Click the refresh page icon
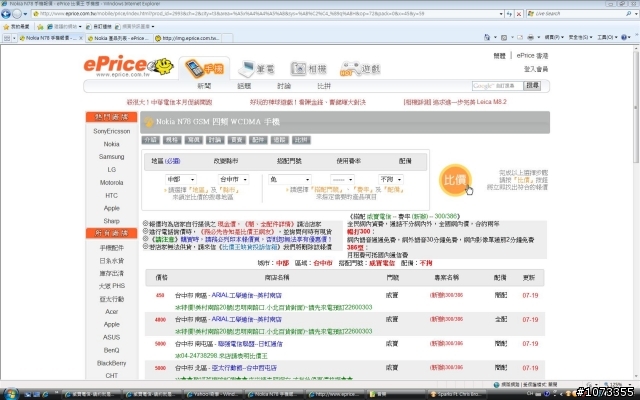Image resolution: width=640 pixels, height=400 pixels. pyautogui.click(x=509, y=14)
